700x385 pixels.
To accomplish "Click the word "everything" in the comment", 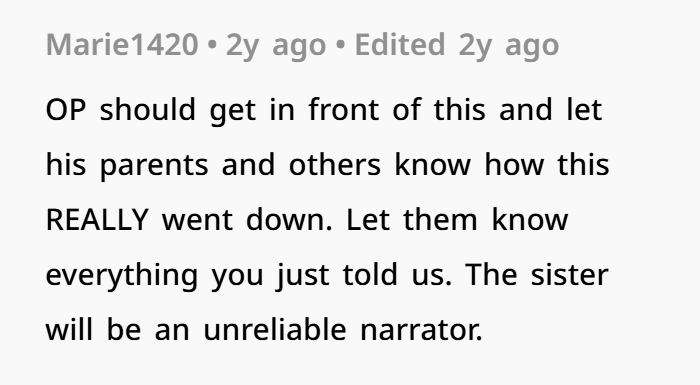I will 122,276.
